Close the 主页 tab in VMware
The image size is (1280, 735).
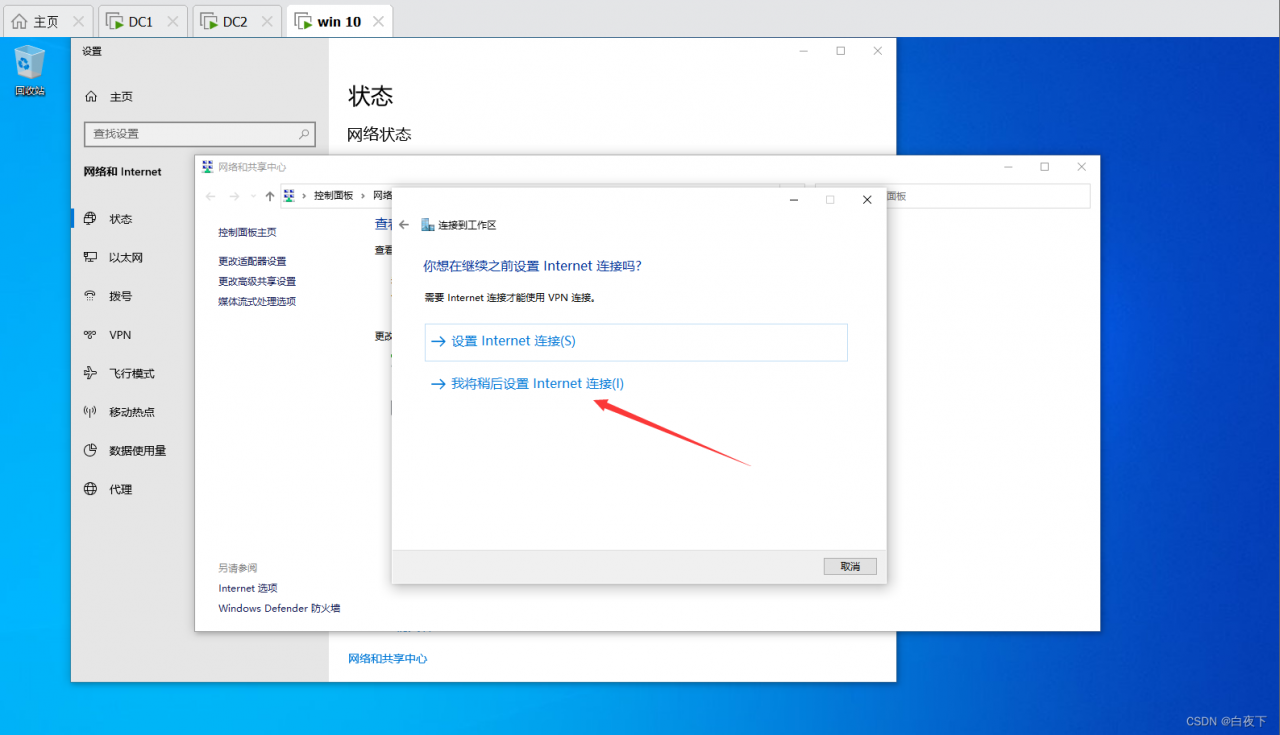pyautogui.click(x=79, y=21)
